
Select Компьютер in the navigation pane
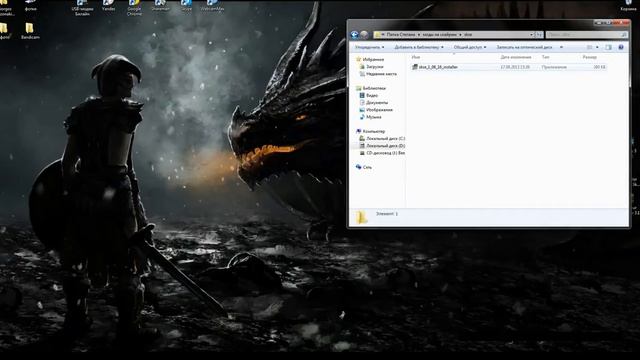(x=371, y=131)
